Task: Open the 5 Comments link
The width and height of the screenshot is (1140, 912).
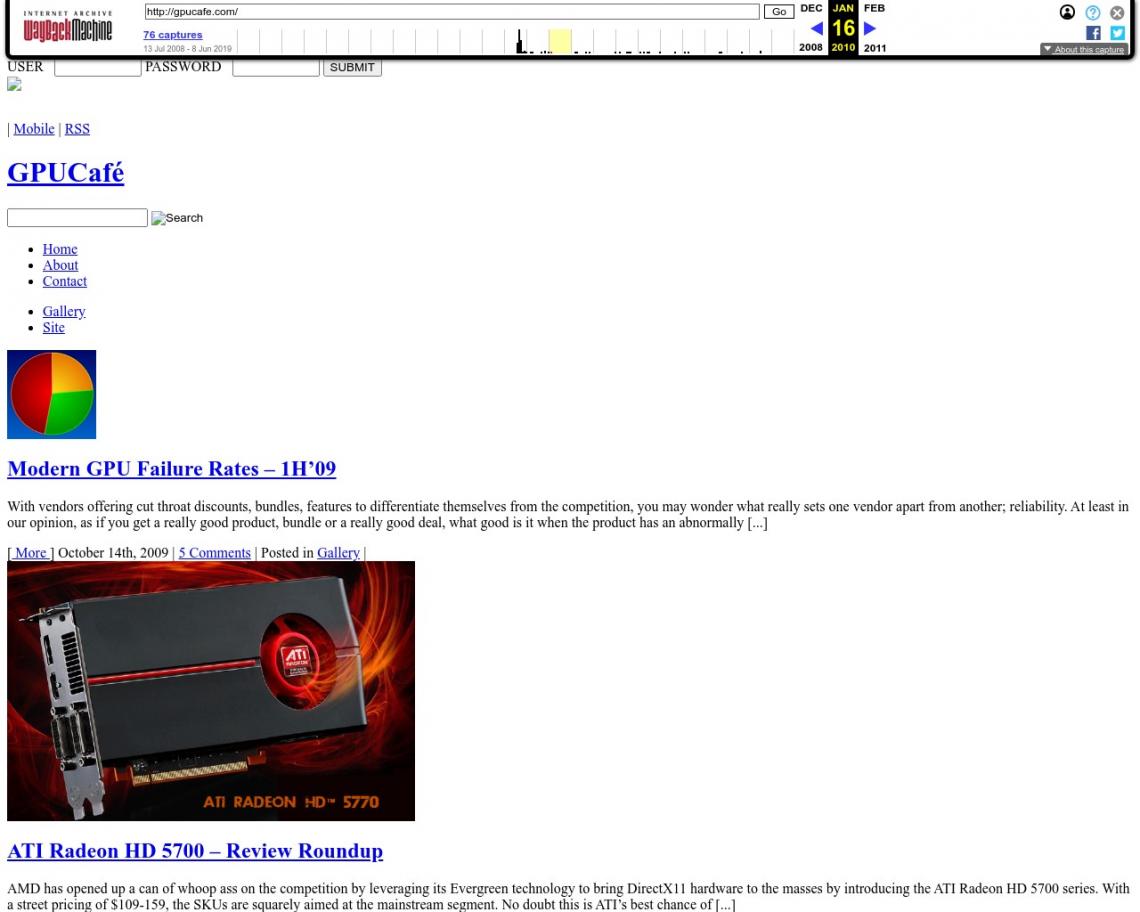Action: [x=214, y=552]
